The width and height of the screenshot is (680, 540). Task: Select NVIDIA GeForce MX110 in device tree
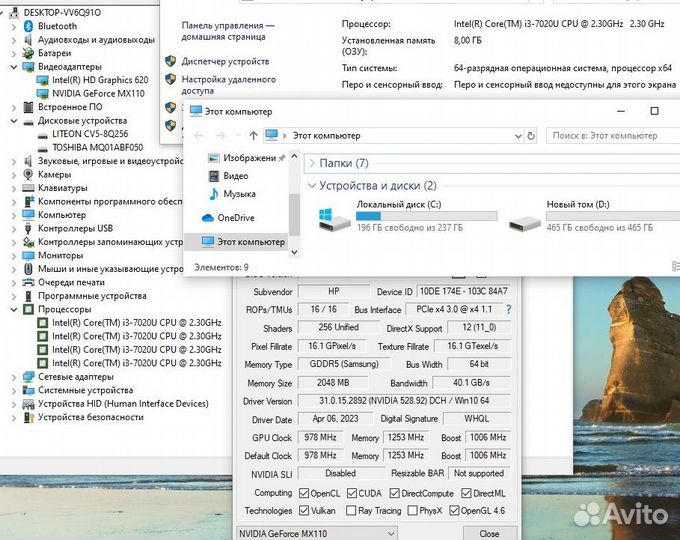tap(98, 94)
